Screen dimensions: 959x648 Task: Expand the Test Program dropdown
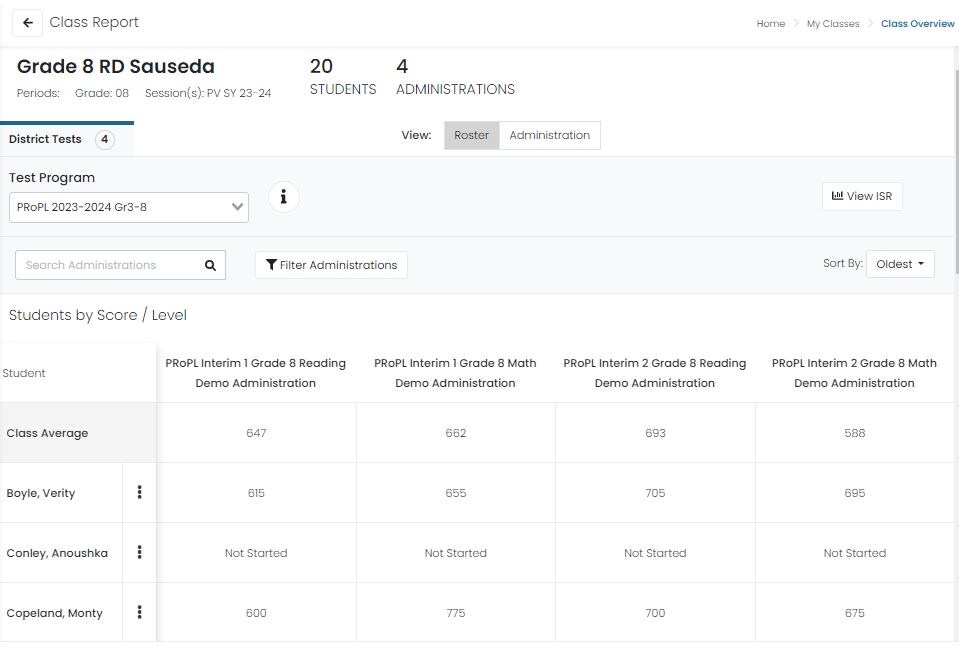click(128, 207)
